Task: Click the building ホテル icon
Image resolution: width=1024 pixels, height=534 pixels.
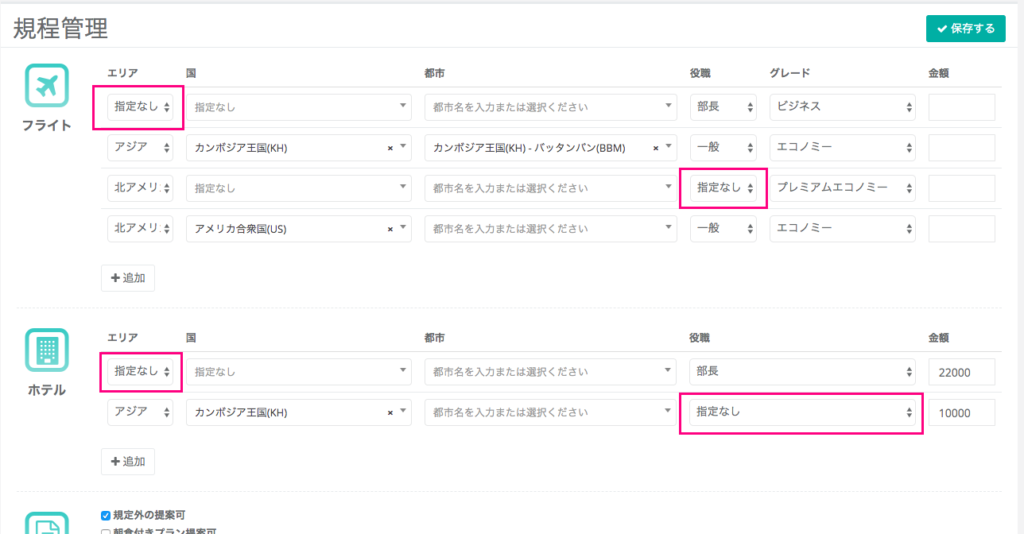Action: click(47, 350)
